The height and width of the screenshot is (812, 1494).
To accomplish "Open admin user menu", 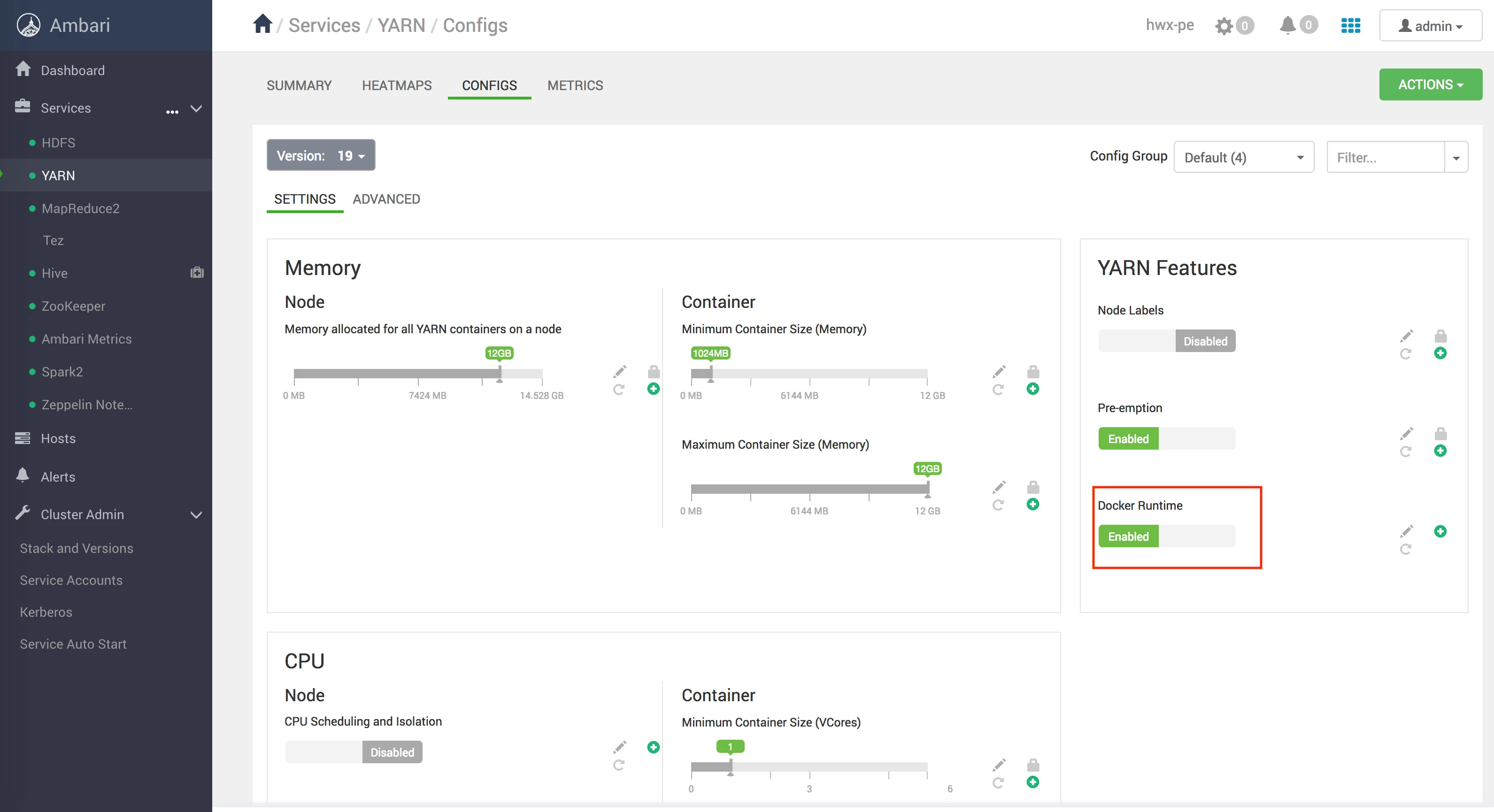I will [x=1430, y=25].
